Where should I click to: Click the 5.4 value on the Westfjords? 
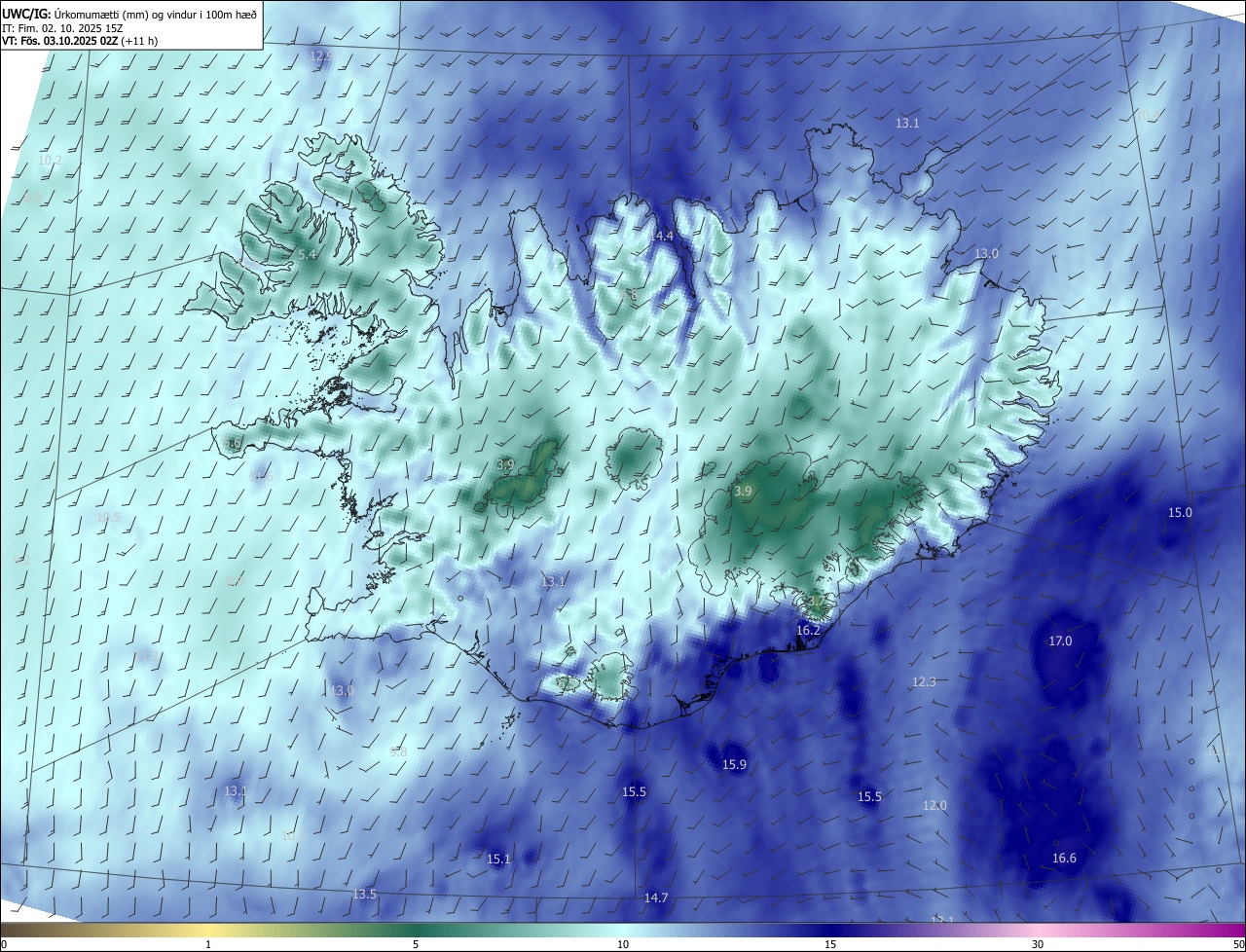[307, 255]
